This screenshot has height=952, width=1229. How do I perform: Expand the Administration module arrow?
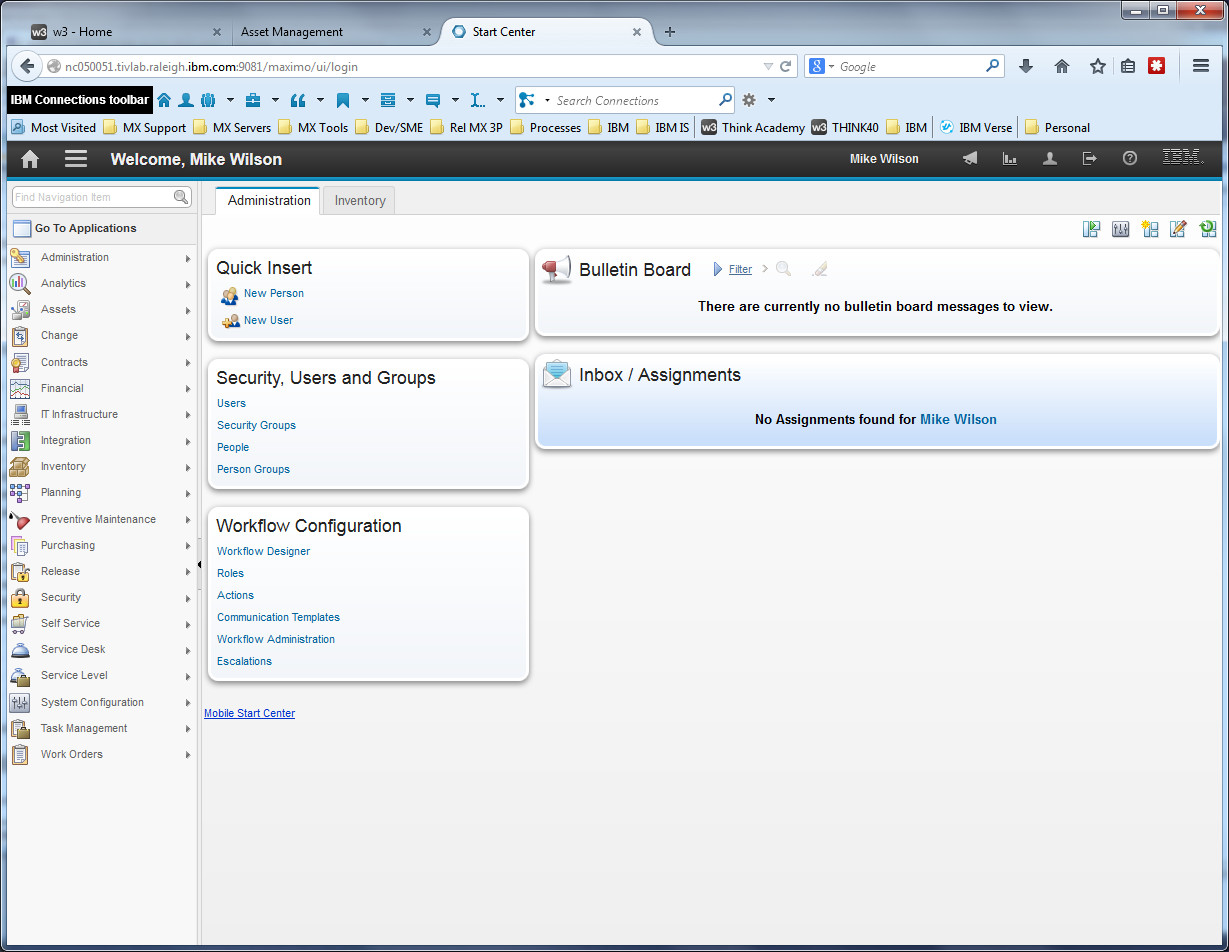[x=188, y=258]
